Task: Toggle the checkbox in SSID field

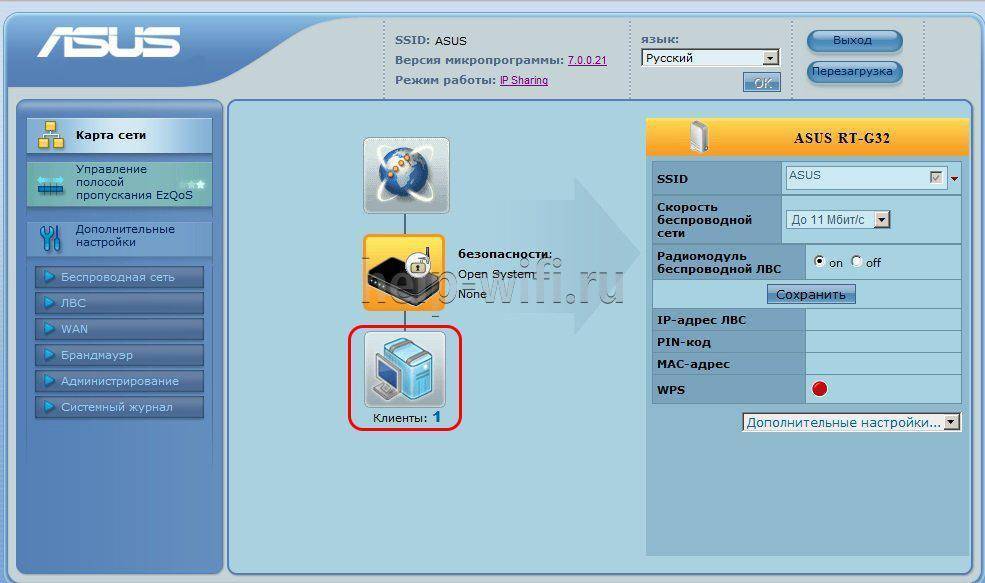Action: 936,177
